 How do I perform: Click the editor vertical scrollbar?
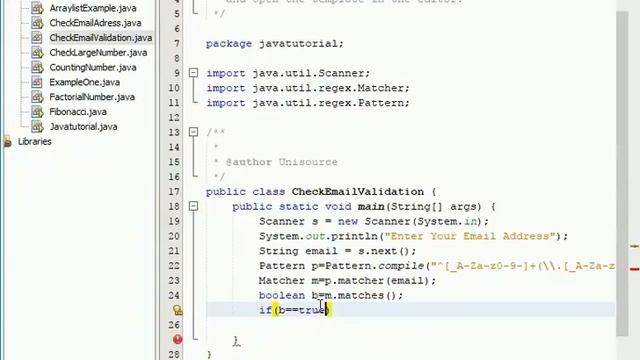click(622, 173)
